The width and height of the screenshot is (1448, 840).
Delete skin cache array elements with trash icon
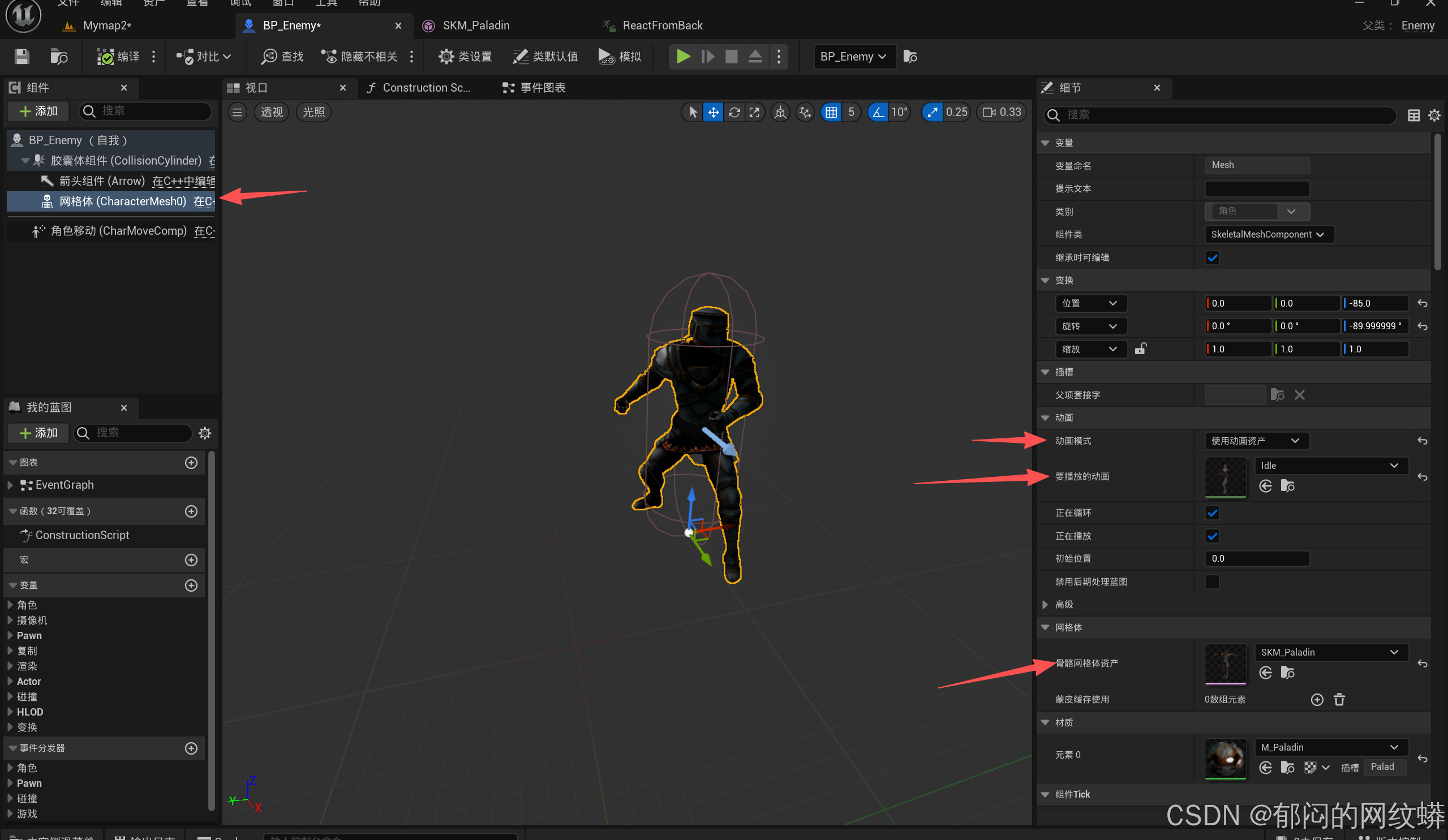pos(1339,699)
